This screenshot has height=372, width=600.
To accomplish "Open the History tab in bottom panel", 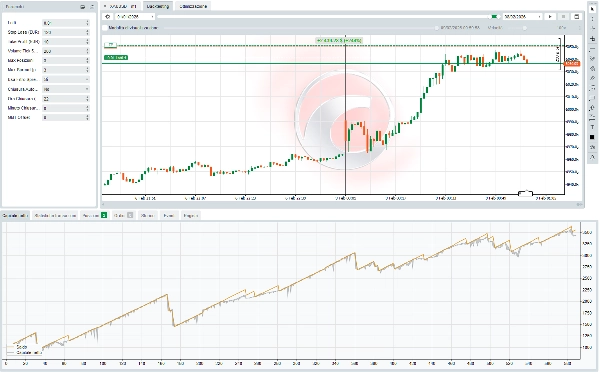I will [x=147, y=215].
